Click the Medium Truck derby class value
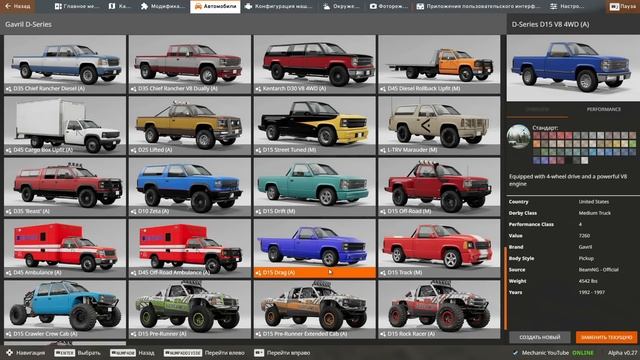The width and height of the screenshot is (640, 360). click(594, 213)
